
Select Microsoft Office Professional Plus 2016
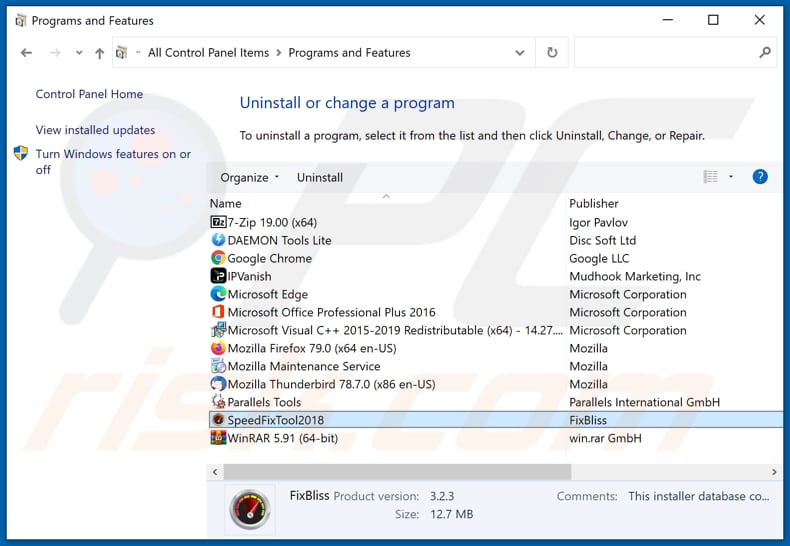332,312
